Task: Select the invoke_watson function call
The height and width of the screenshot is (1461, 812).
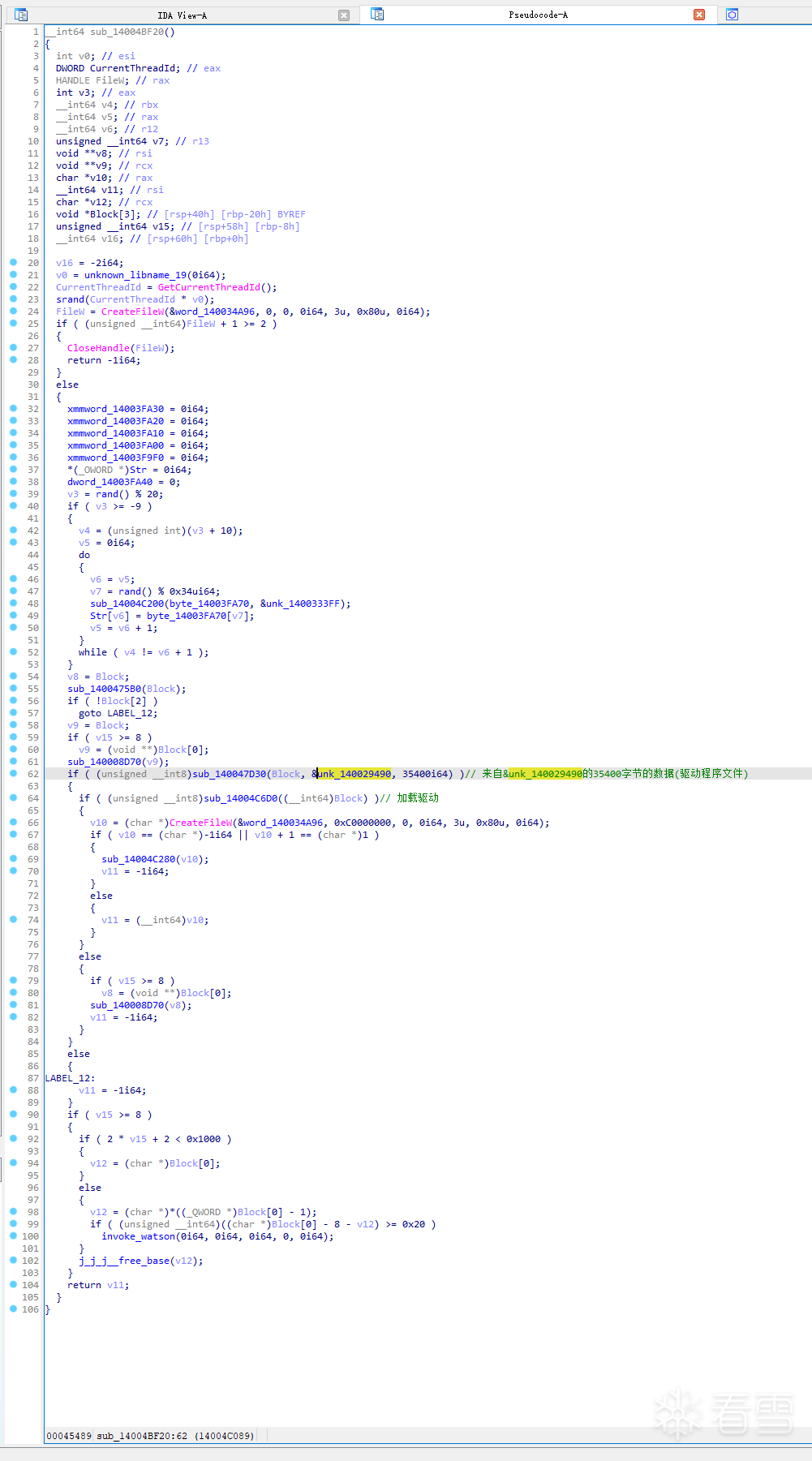Action: [138, 1236]
